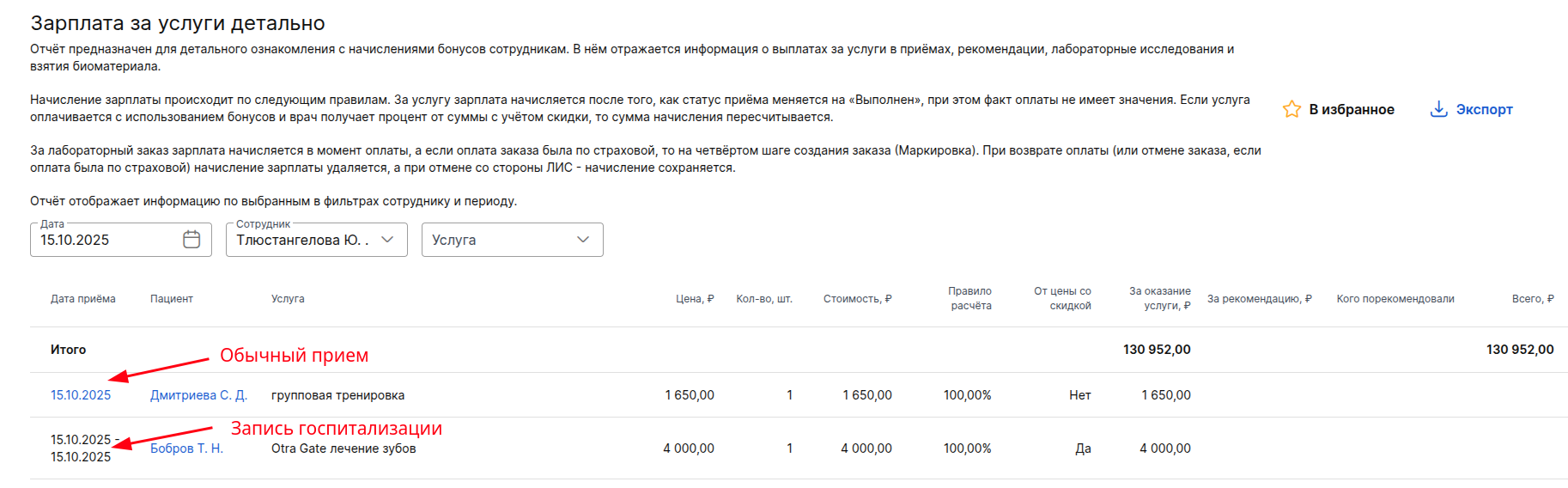Expand the Сотрудник dropdown
Image resolution: width=1568 pixels, height=488 pixels.
tap(387, 240)
